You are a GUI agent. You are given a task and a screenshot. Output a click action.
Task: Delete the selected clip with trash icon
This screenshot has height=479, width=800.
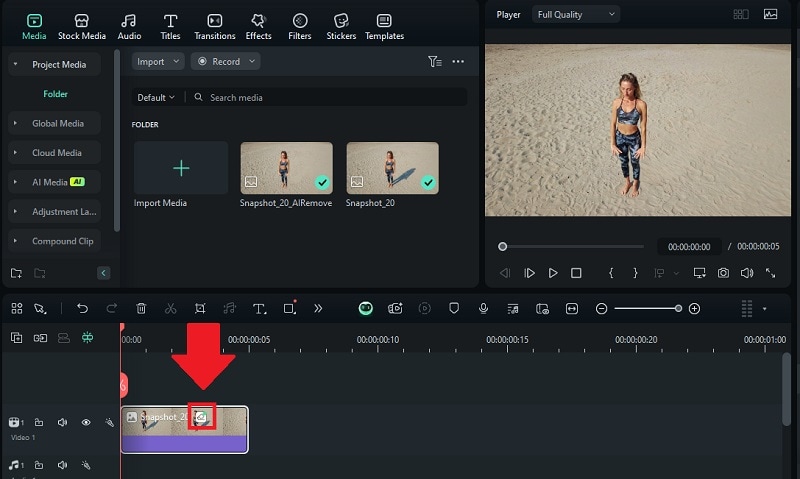click(x=141, y=308)
